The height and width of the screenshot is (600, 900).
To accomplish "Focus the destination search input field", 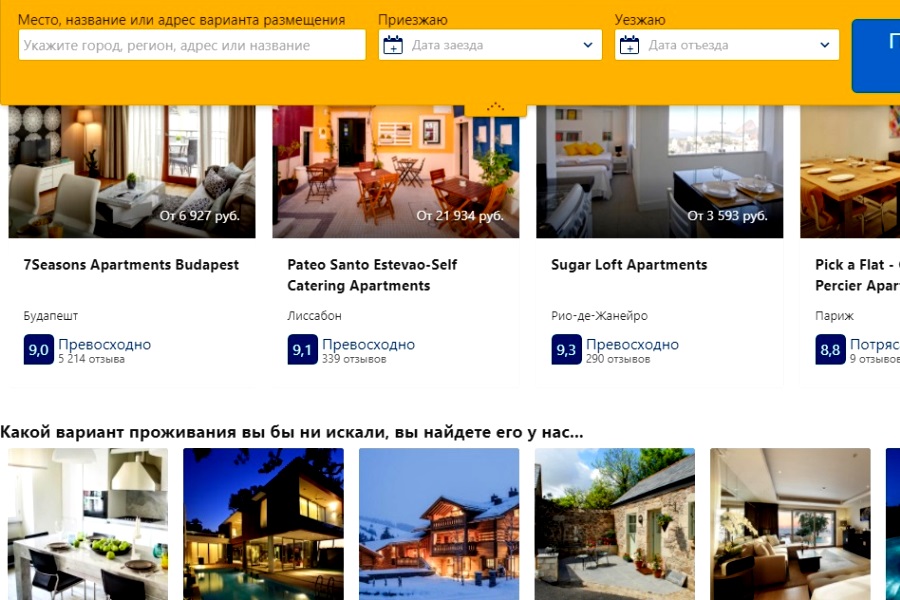I will 192,45.
